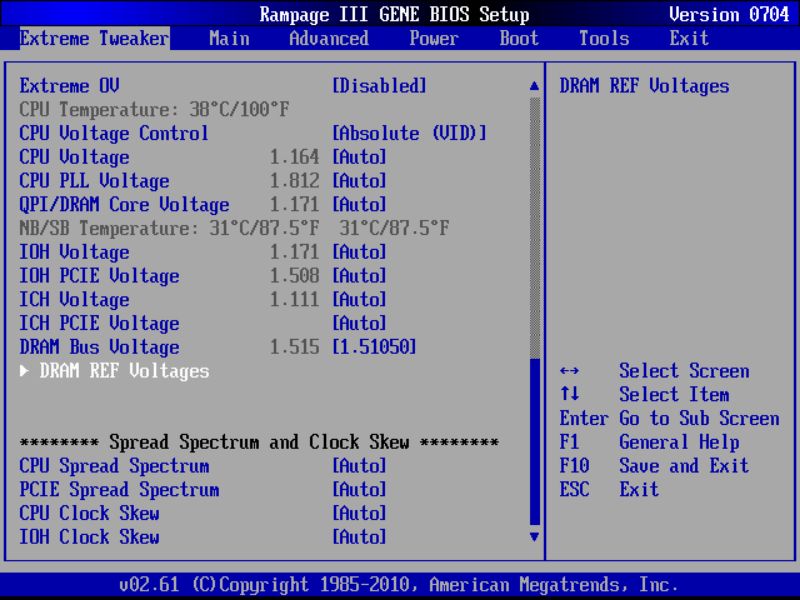
Task: Click the scrollbar down arrow
Action: [534, 537]
